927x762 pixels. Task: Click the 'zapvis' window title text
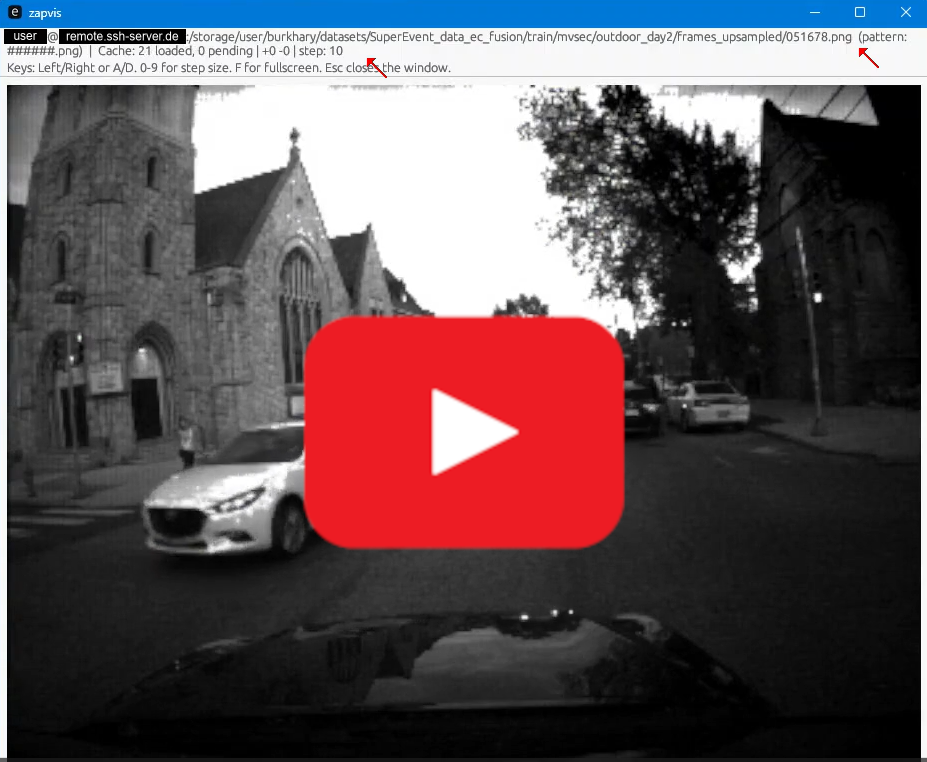point(45,13)
